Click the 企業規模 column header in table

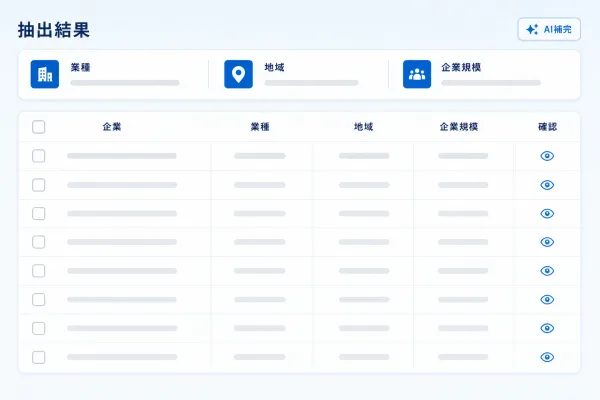pos(459,127)
